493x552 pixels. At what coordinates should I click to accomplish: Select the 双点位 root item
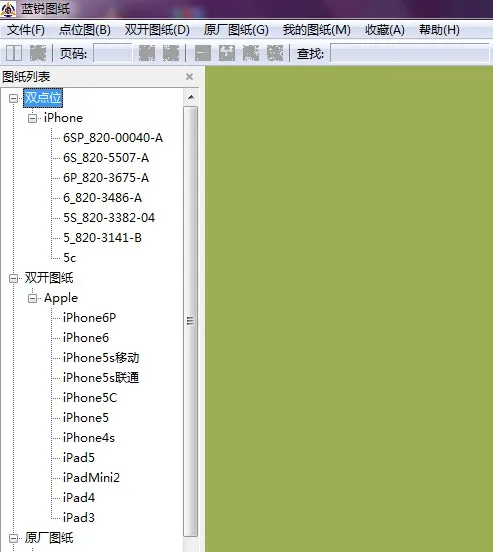pyautogui.click(x=43, y=98)
